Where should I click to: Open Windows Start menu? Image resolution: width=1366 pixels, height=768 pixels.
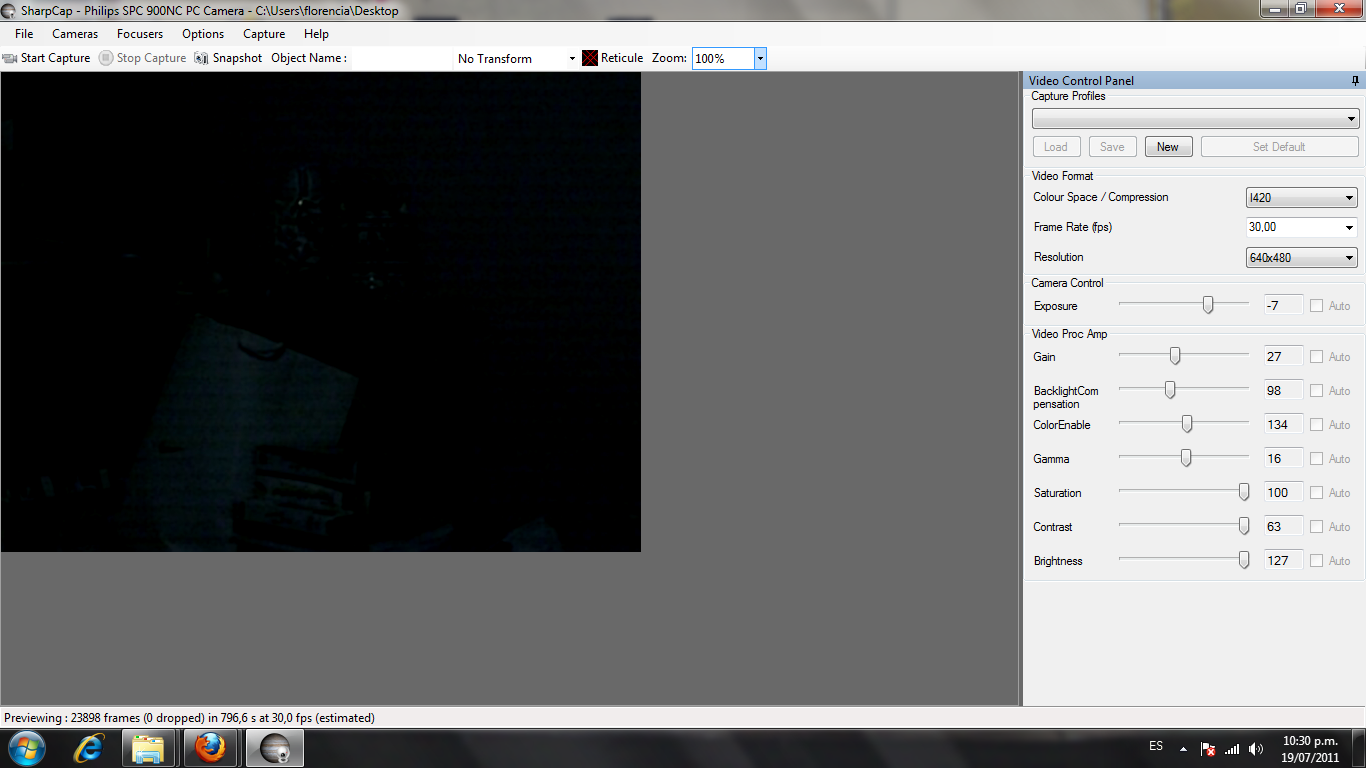(26, 748)
